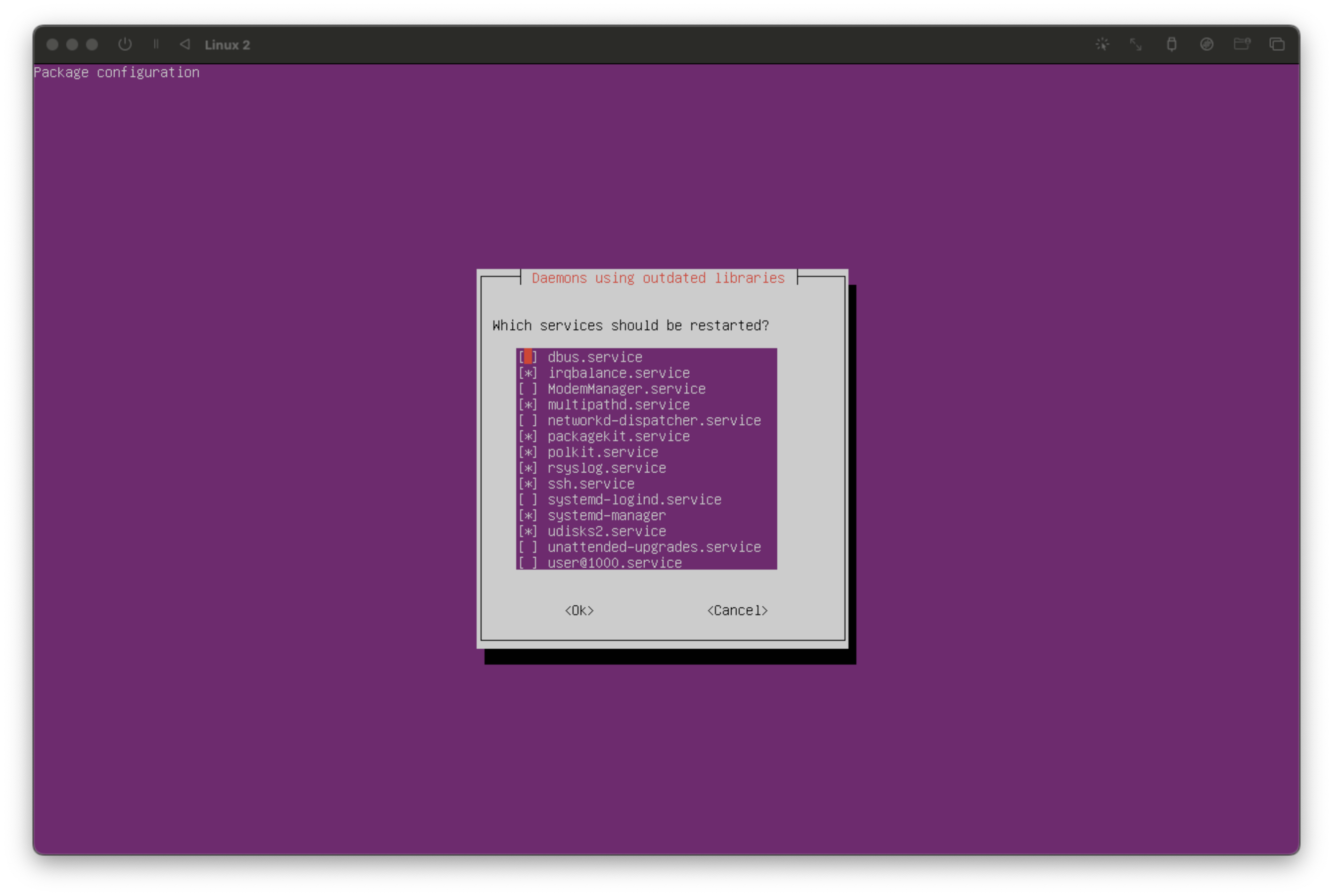1333x896 pixels.
Task: Uncheck the ssh.service checkbox
Action: tap(528, 484)
